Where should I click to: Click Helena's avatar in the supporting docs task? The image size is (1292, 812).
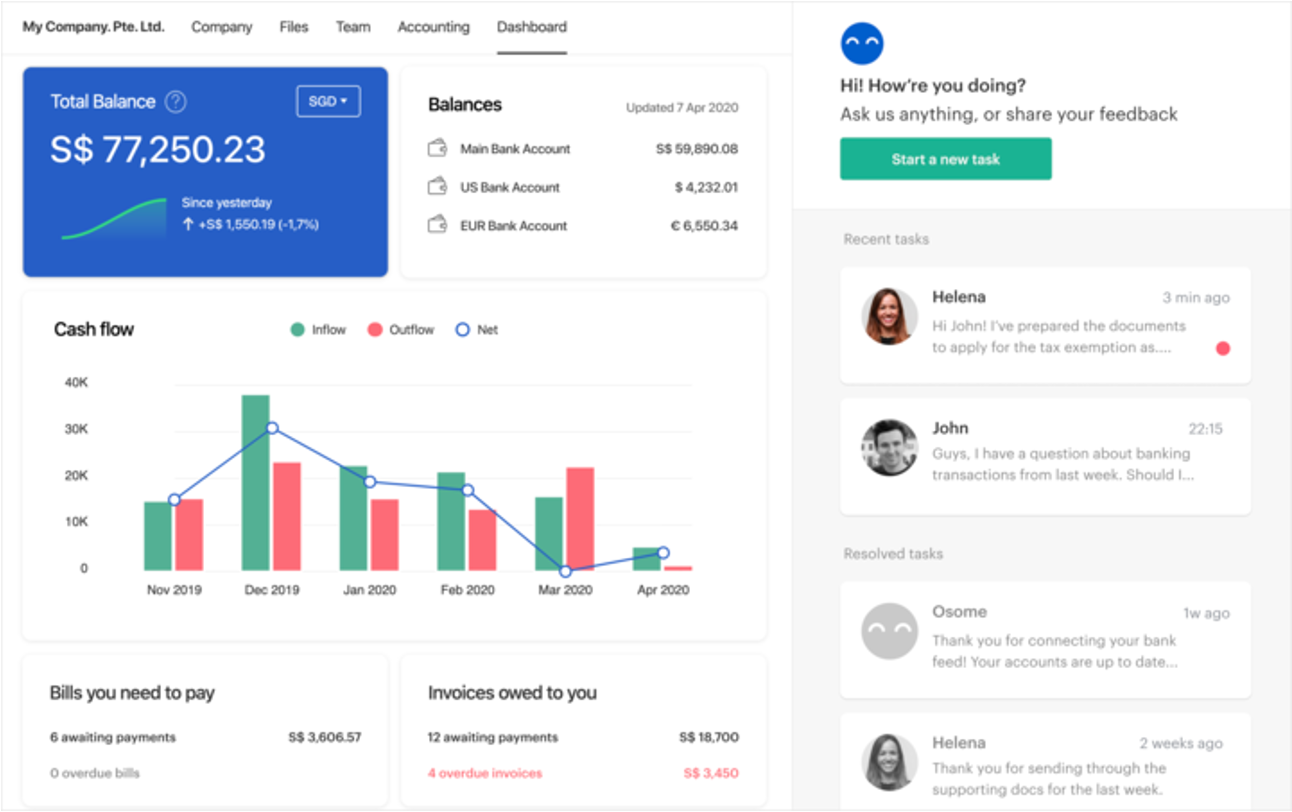889,762
